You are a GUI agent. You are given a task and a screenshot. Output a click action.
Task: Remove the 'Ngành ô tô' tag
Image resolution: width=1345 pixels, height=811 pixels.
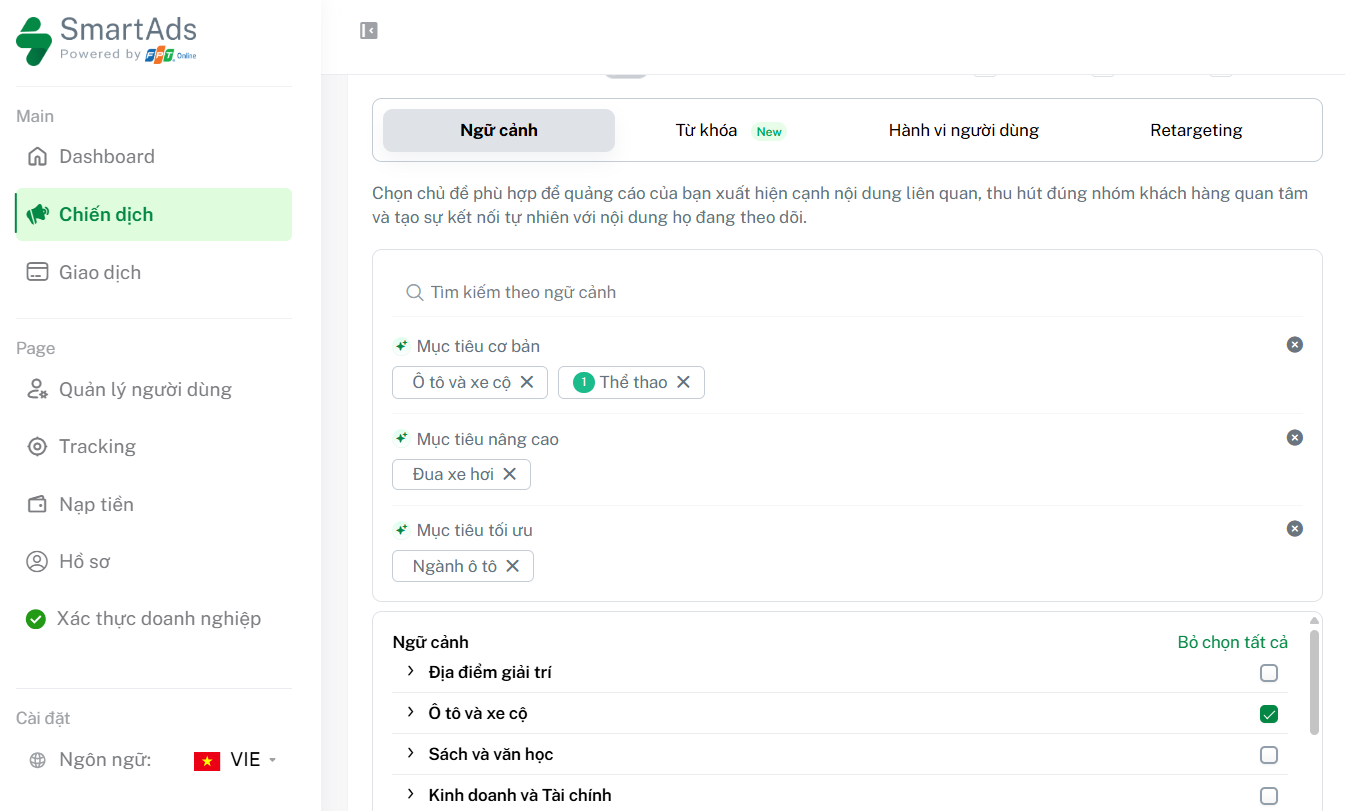(x=512, y=566)
